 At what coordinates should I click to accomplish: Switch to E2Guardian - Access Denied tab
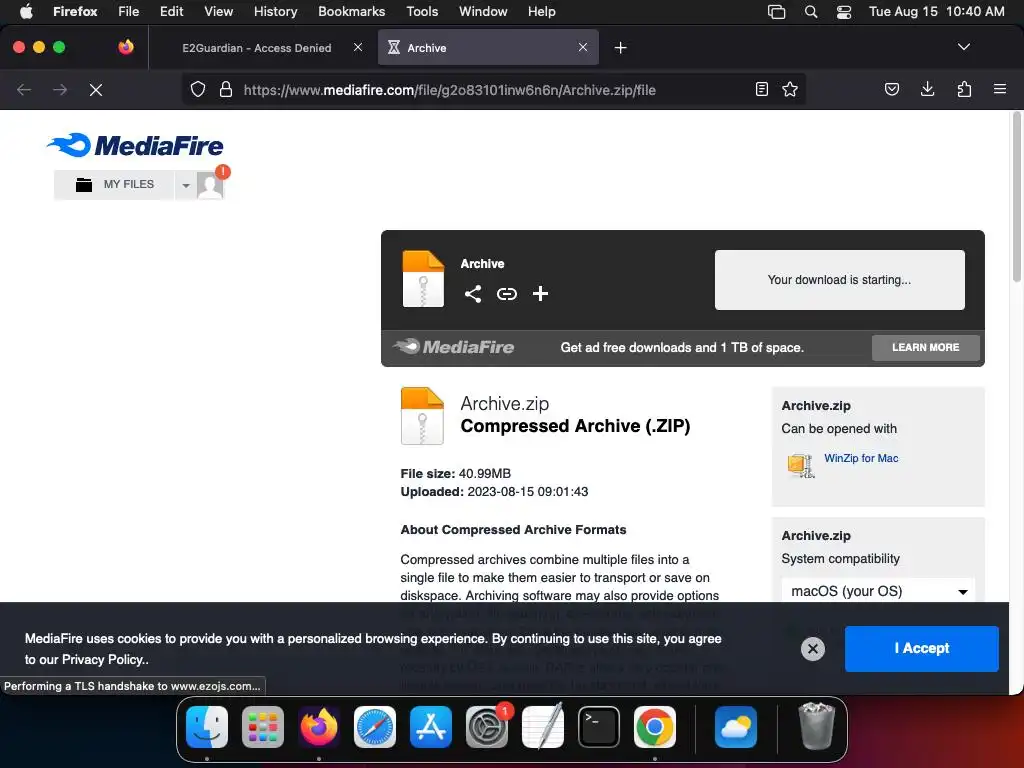(x=257, y=48)
